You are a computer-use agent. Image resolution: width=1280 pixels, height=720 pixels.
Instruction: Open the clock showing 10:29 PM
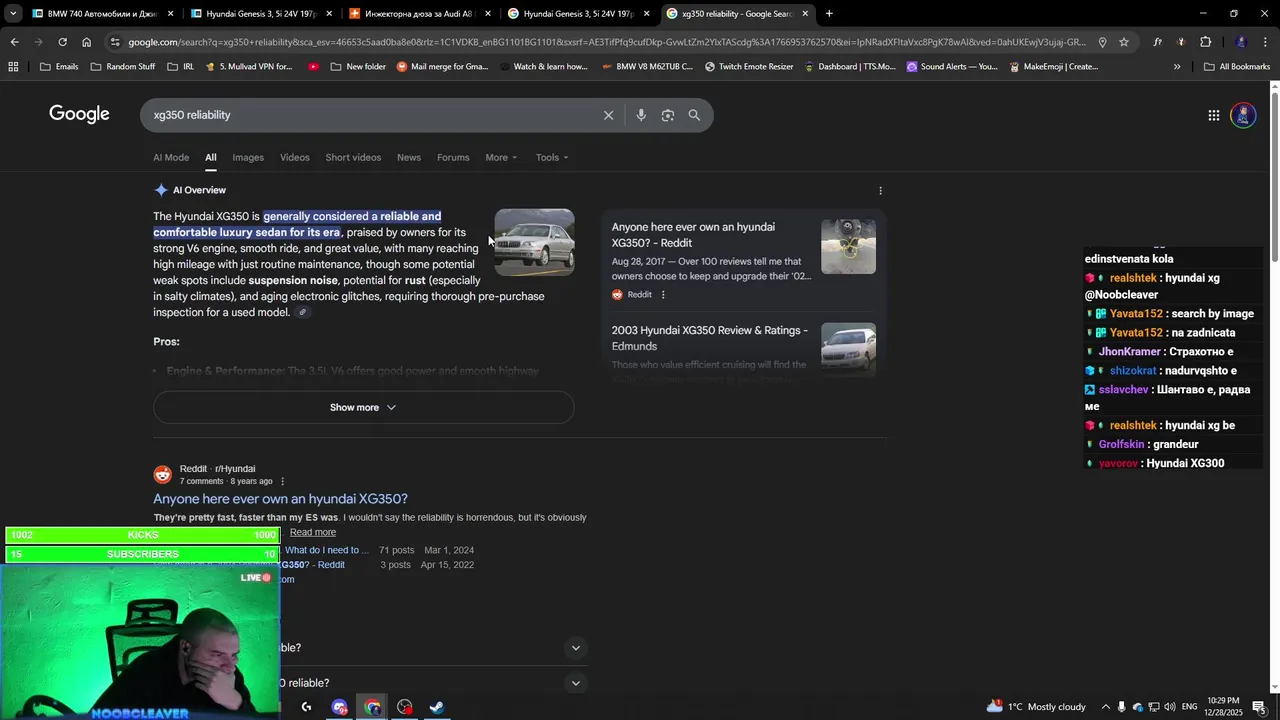click(x=1223, y=707)
